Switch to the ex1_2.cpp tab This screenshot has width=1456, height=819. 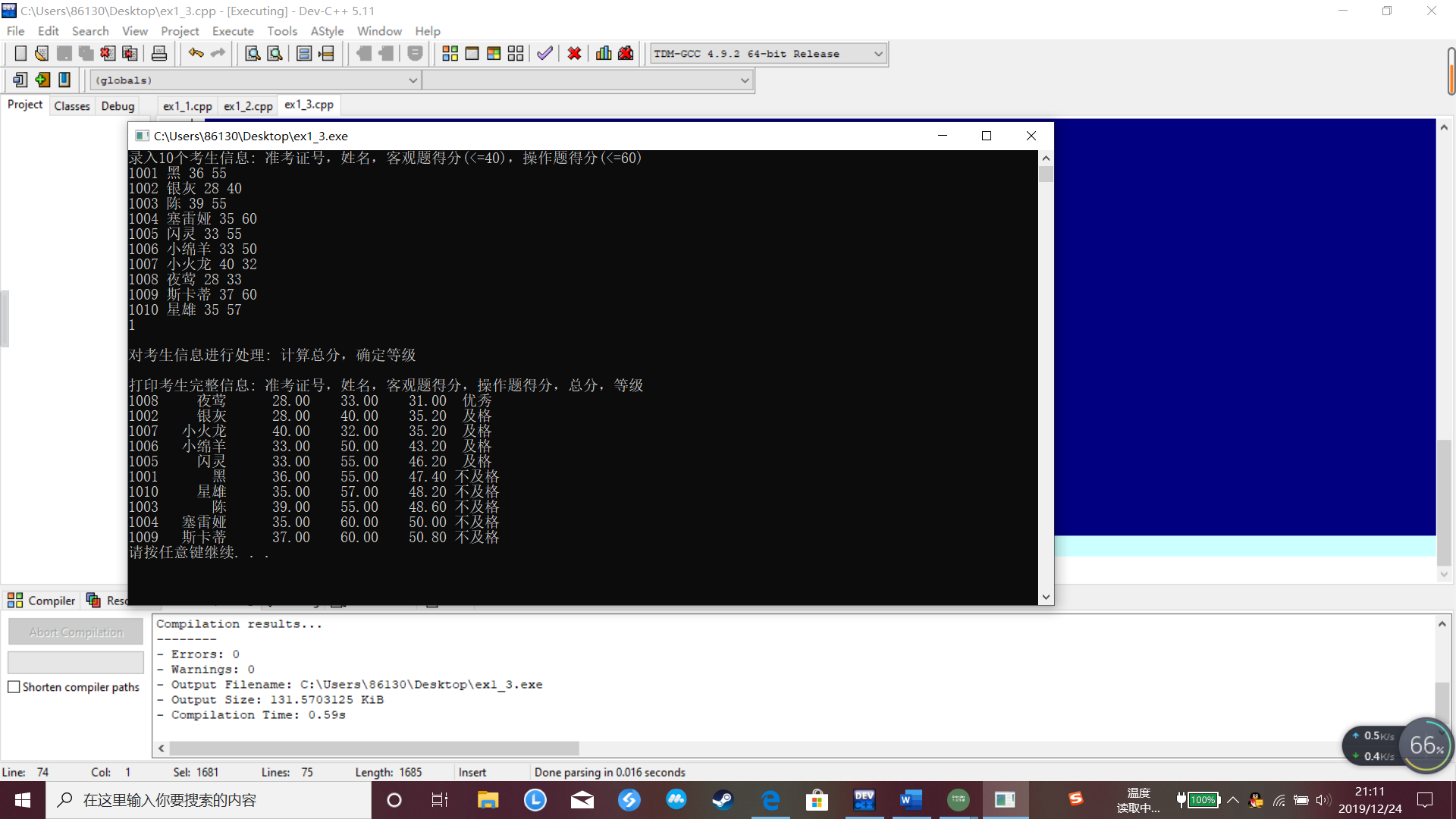point(248,106)
